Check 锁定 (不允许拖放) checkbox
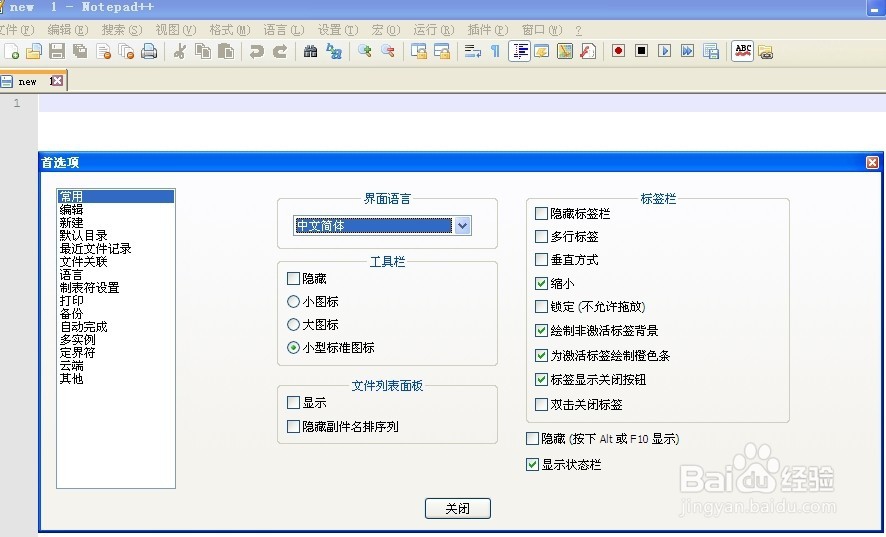 pyautogui.click(x=541, y=306)
